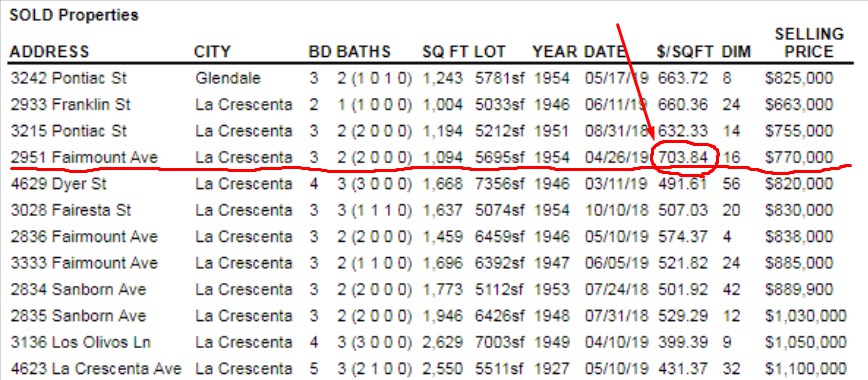
Task: Click the 3 (2 1 0 0) baths value
Action: [x=375, y=368]
